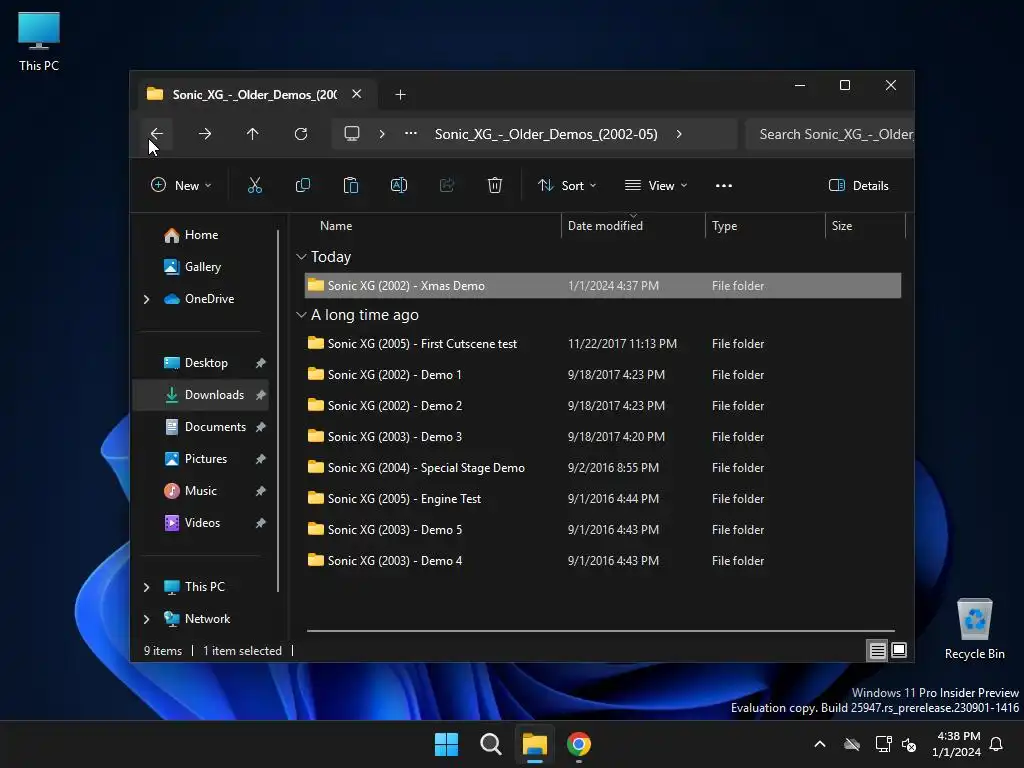Go forward using the forward arrow
This screenshot has width=1024, height=768.
tap(205, 134)
